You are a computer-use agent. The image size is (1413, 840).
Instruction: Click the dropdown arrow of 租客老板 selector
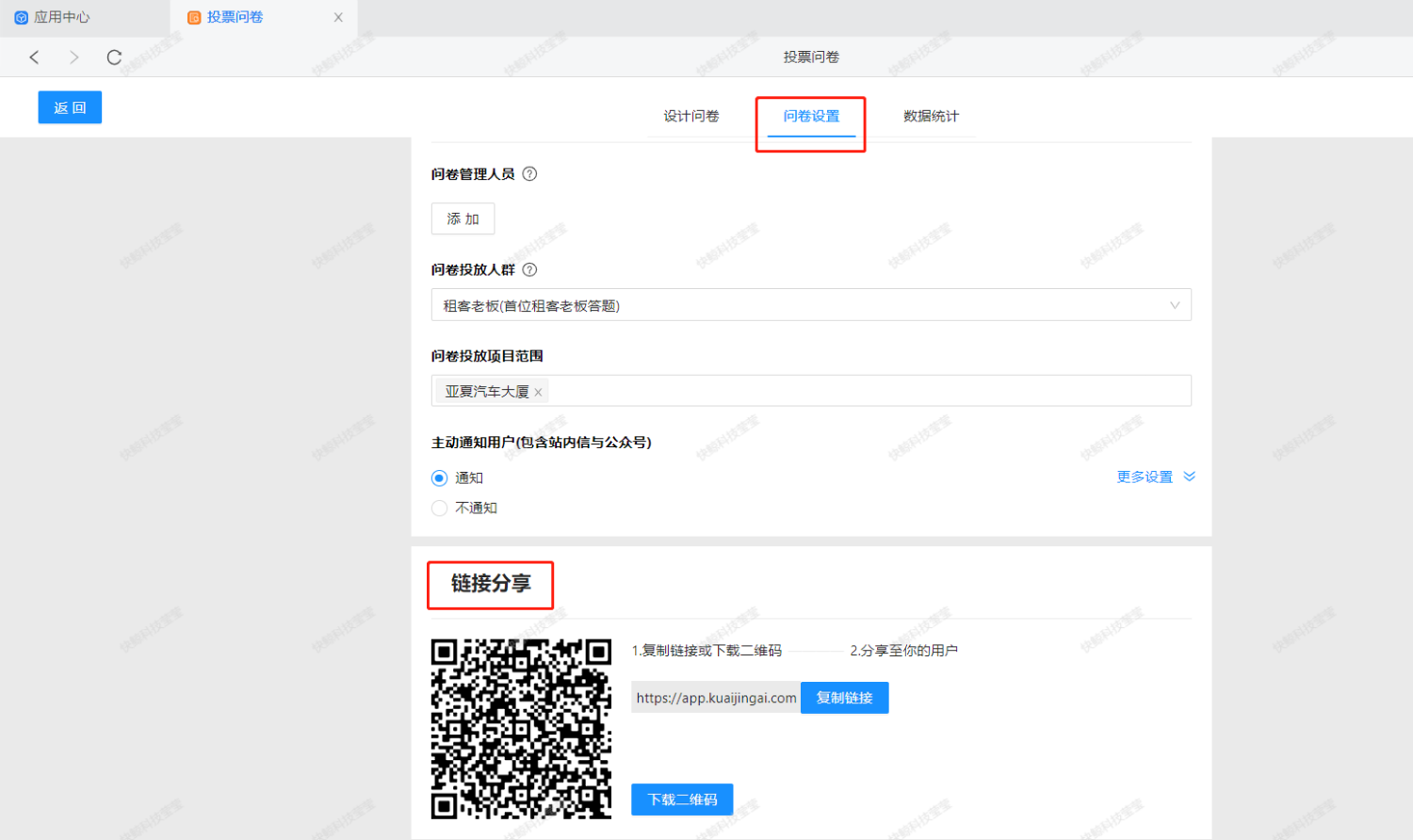tap(1175, 305)
